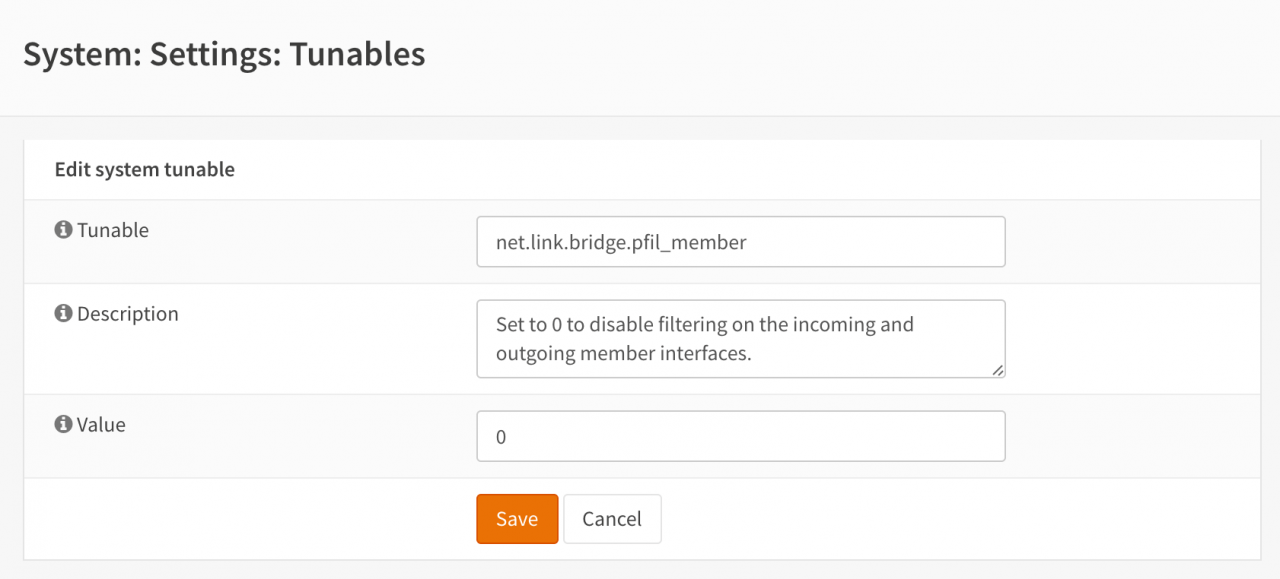Click the Description textarea resize handle
The image size is (1280, 579).
pyautogui.click(x=997, y=370)
